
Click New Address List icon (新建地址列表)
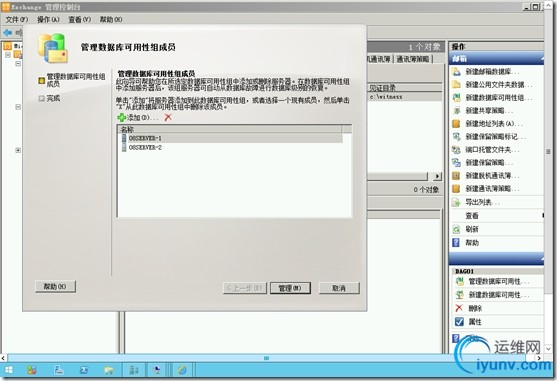click(x=456, y=124)
